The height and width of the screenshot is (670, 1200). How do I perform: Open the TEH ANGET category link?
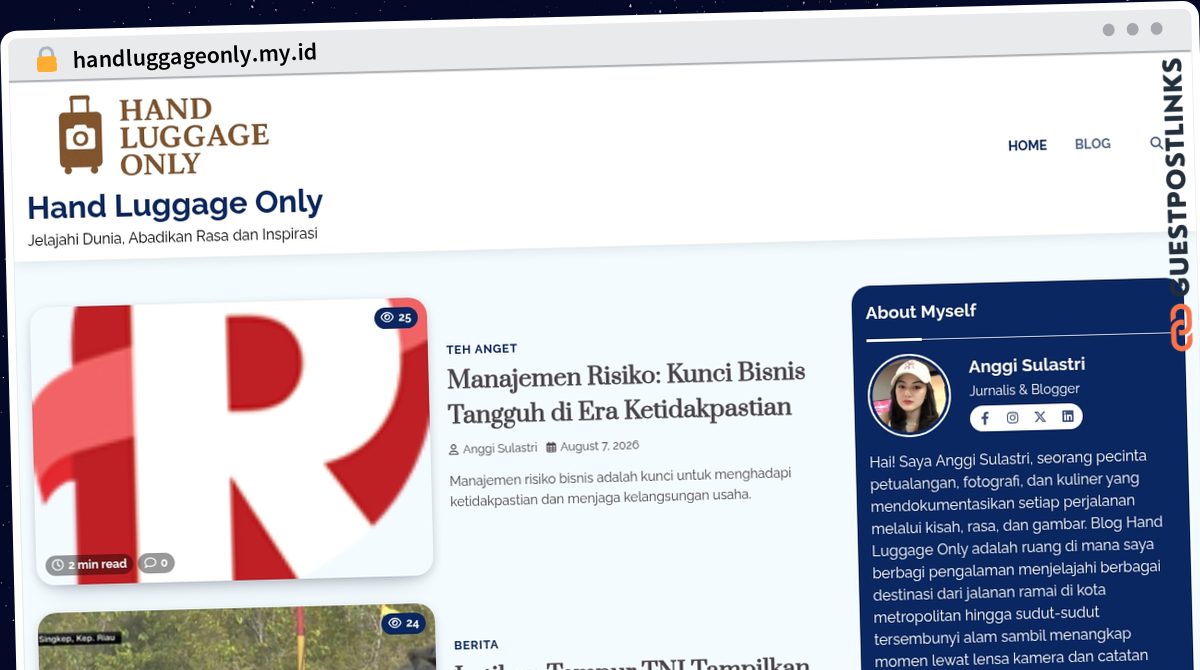click(x=482, y=349)
